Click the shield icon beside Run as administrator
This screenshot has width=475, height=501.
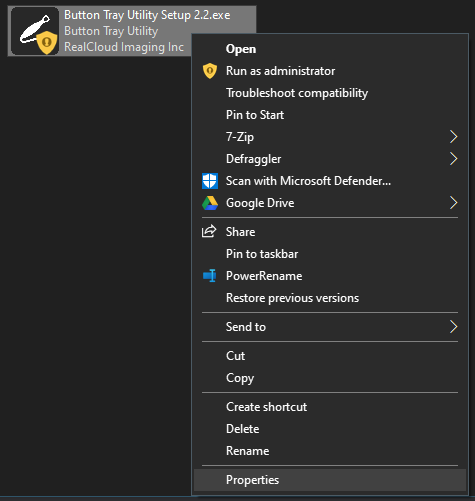tap(210, 71)
